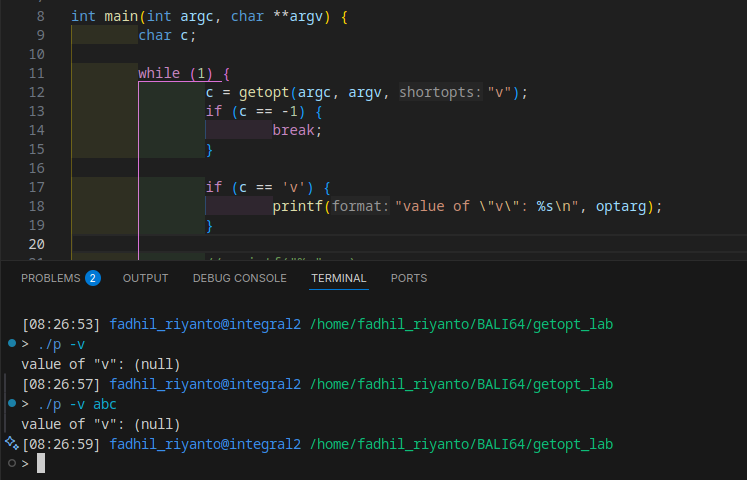Click command marker beside './p -v abc'
This screenshot has height=480, width=747.
tap(11, 403)
